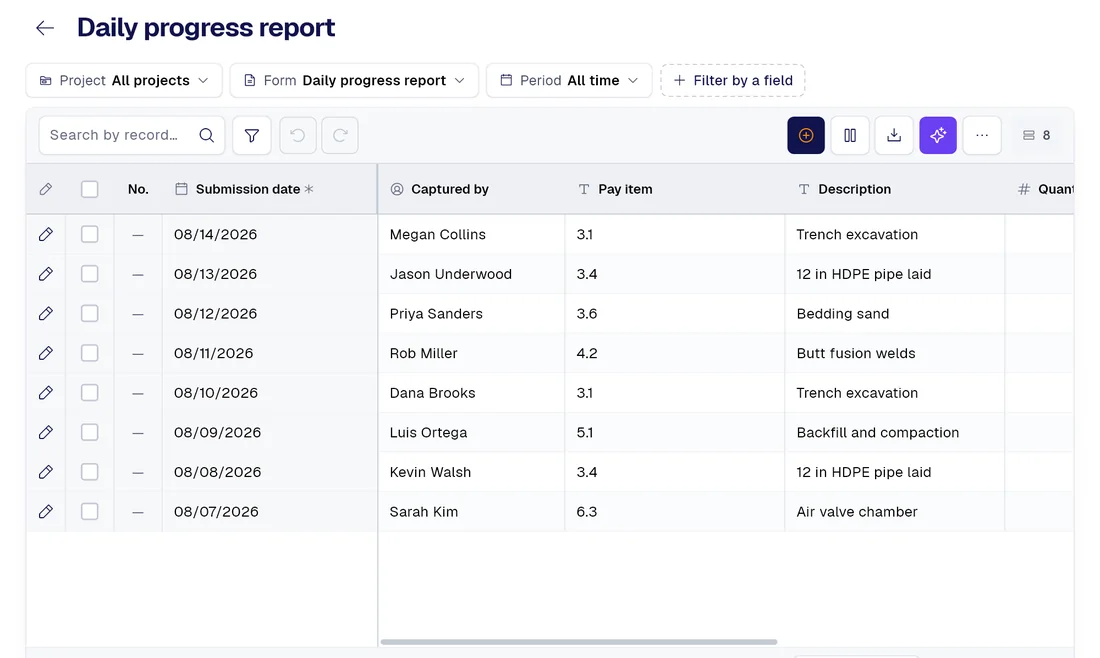This screenshot has width=1100, height=658.
Task: Check the 08/08/2026 row checkbox
Action: [x=90, y=472]
